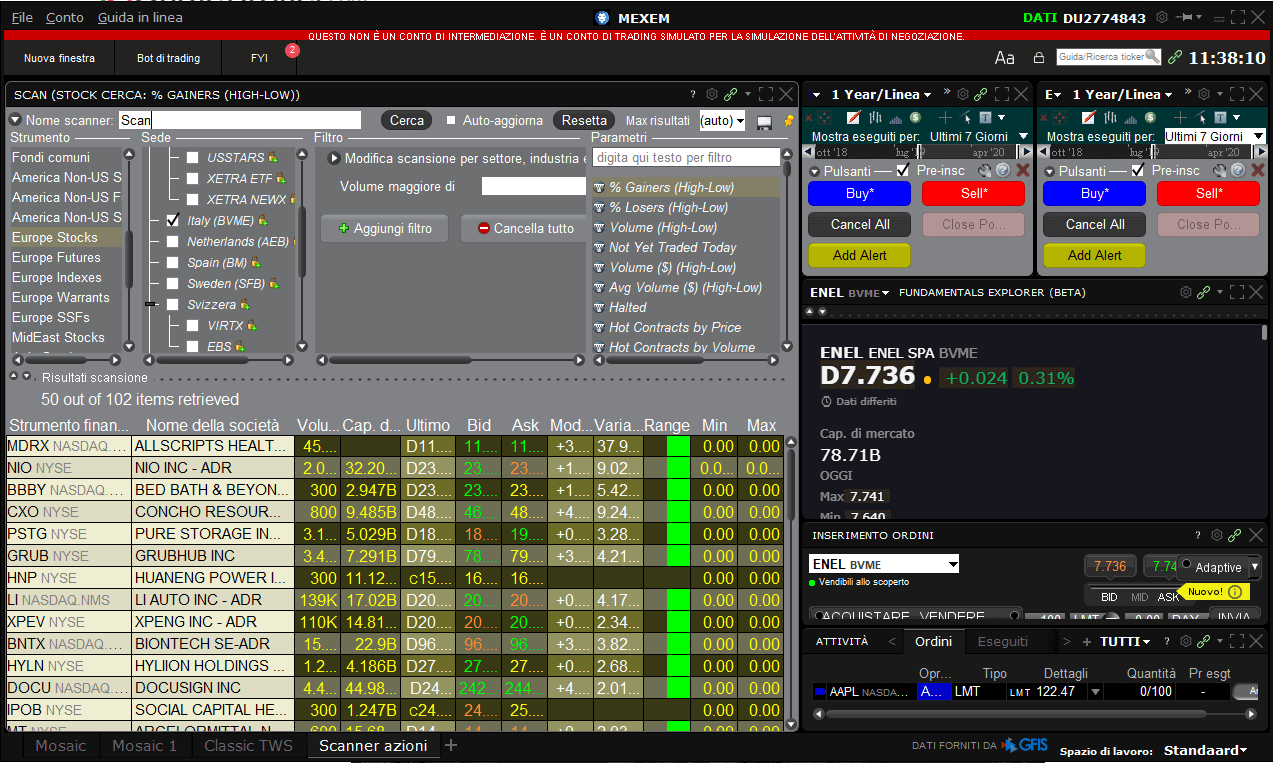Click the Aa font size control
The width and height of the screenshot is (1273, 763).
tap(1004, 58)
